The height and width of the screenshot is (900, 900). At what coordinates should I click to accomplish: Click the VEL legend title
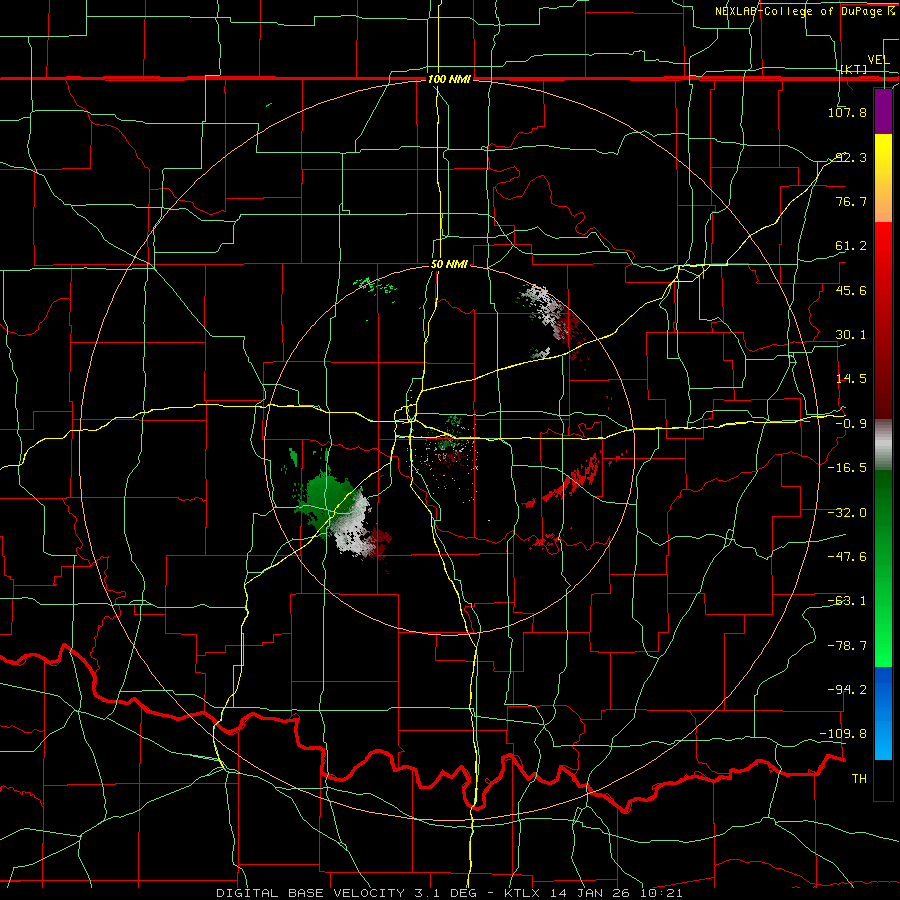(x=878, y=60)
